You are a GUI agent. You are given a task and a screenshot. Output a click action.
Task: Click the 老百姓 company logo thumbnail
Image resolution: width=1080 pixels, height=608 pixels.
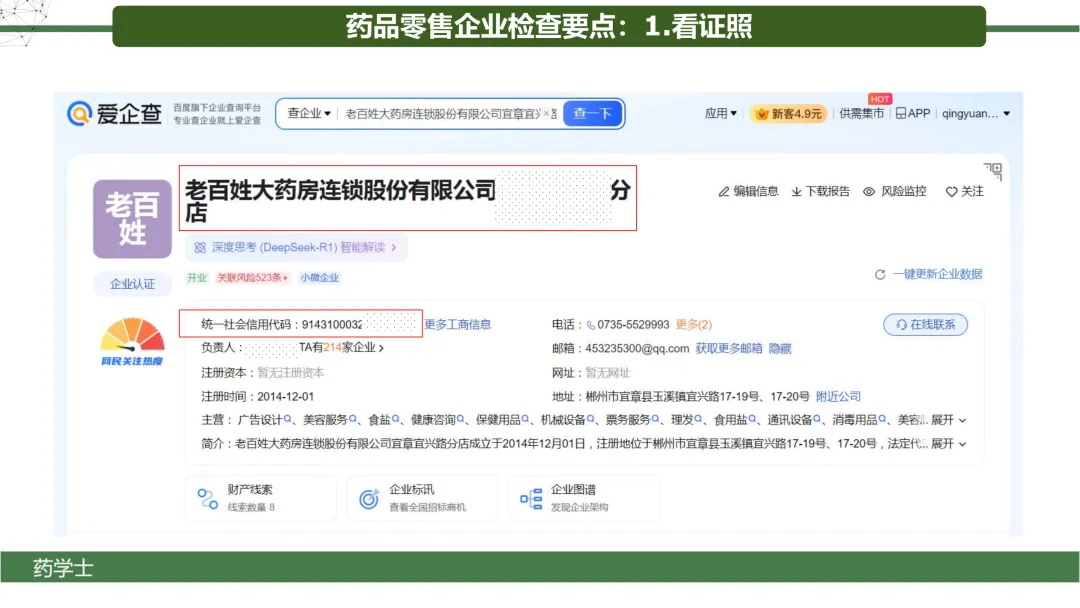132,219
